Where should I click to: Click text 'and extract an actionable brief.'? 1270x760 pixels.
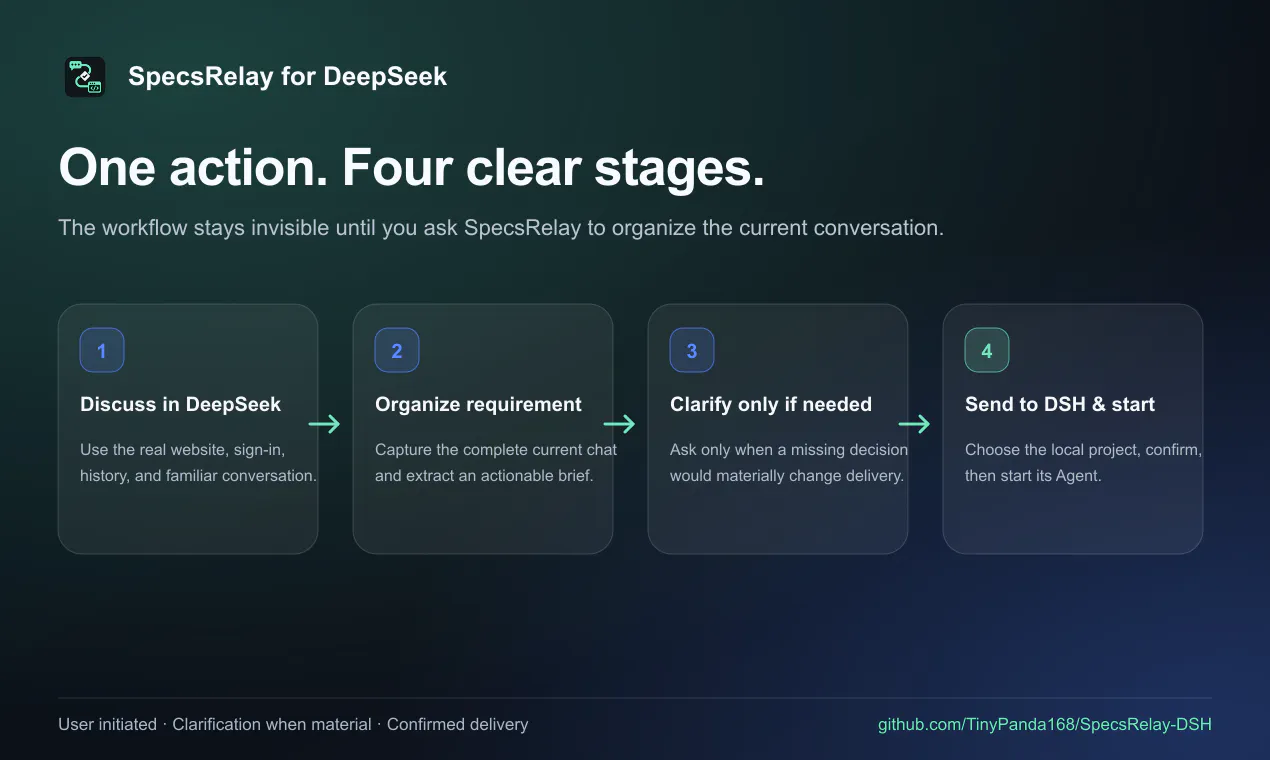[484, 476]
